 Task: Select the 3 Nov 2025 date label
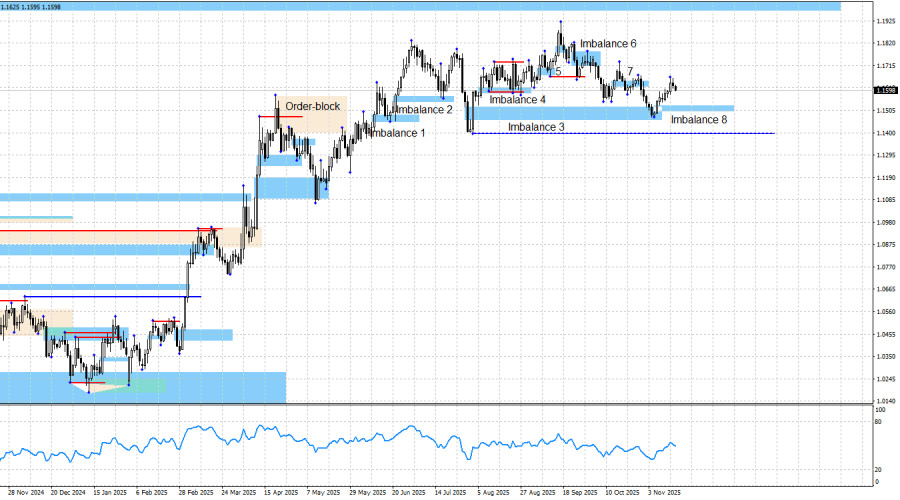tap(664, 492)
